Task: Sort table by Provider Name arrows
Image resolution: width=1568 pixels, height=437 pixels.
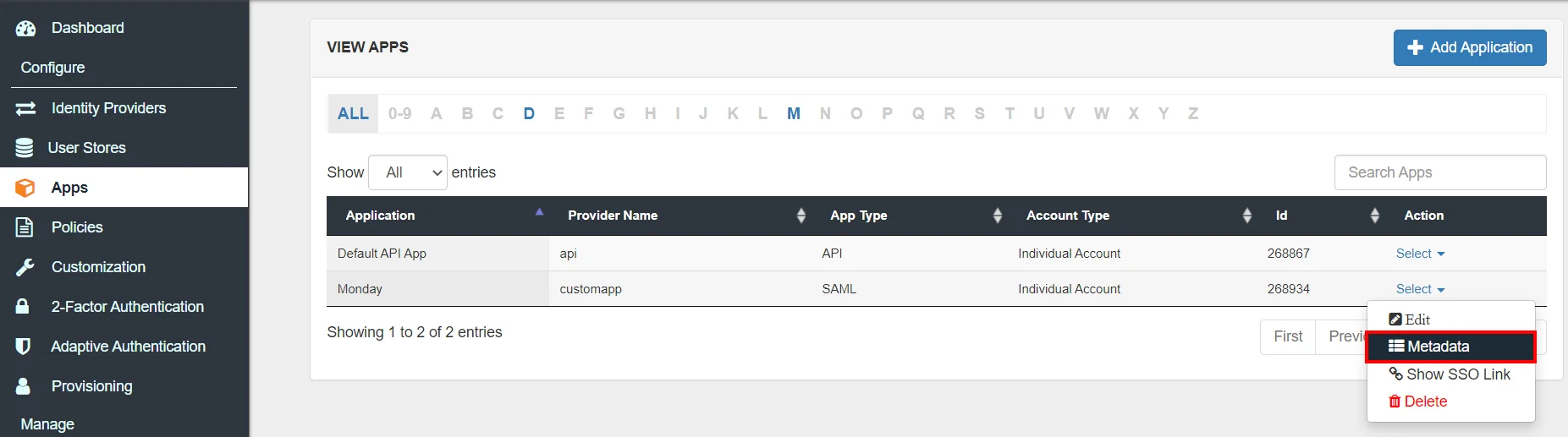Action: [x=801, y=216]
